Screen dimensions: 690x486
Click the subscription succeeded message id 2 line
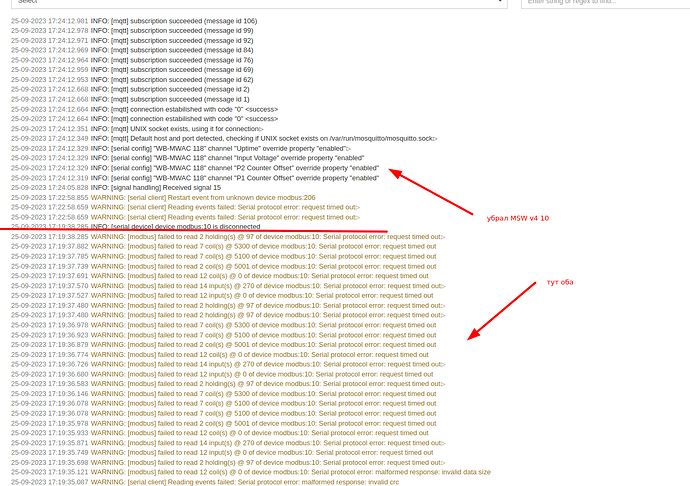coord(130,89)
